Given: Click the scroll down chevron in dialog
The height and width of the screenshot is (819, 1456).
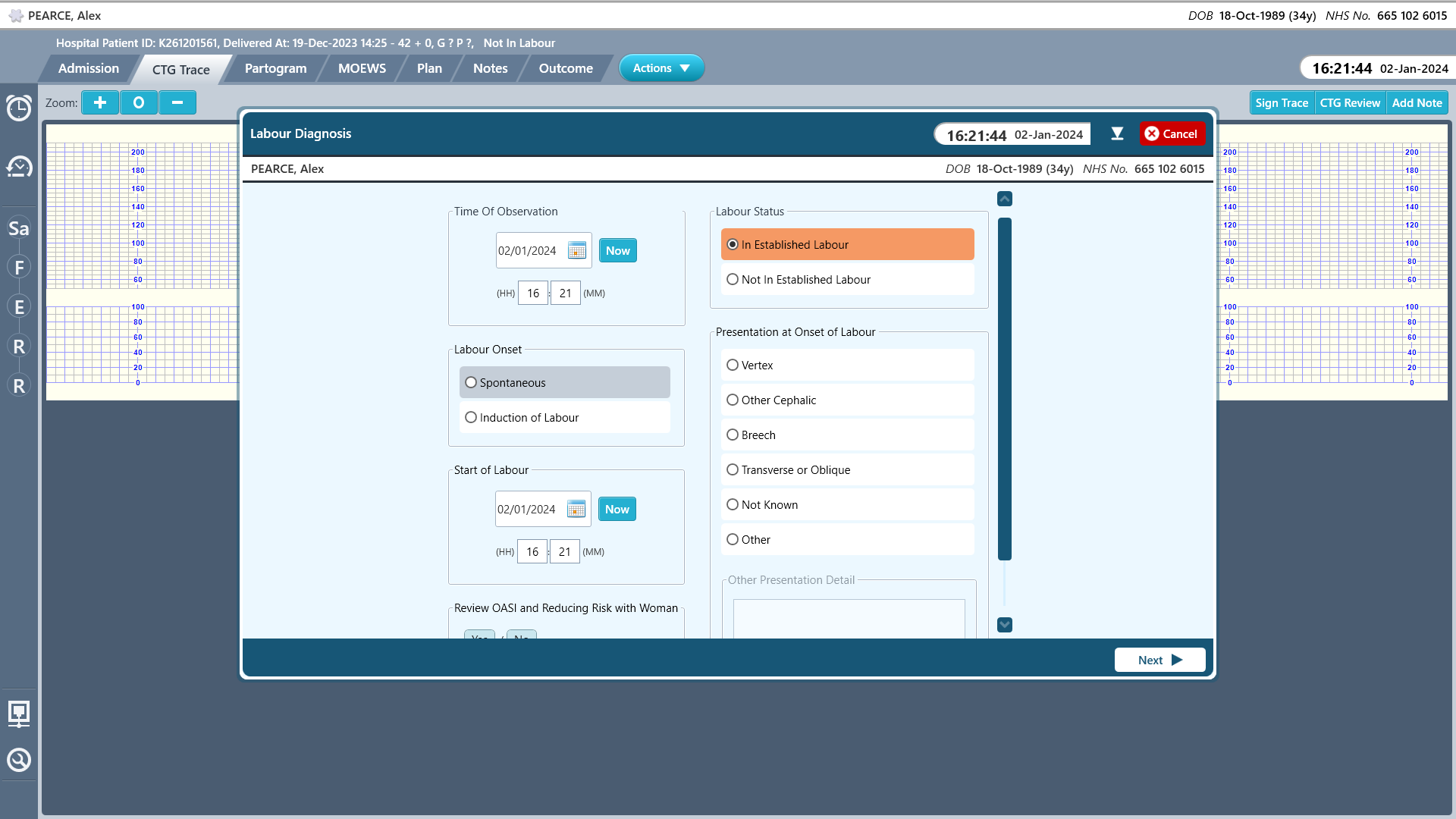Looking at the screenshot, I should (x=1005, y=625).
